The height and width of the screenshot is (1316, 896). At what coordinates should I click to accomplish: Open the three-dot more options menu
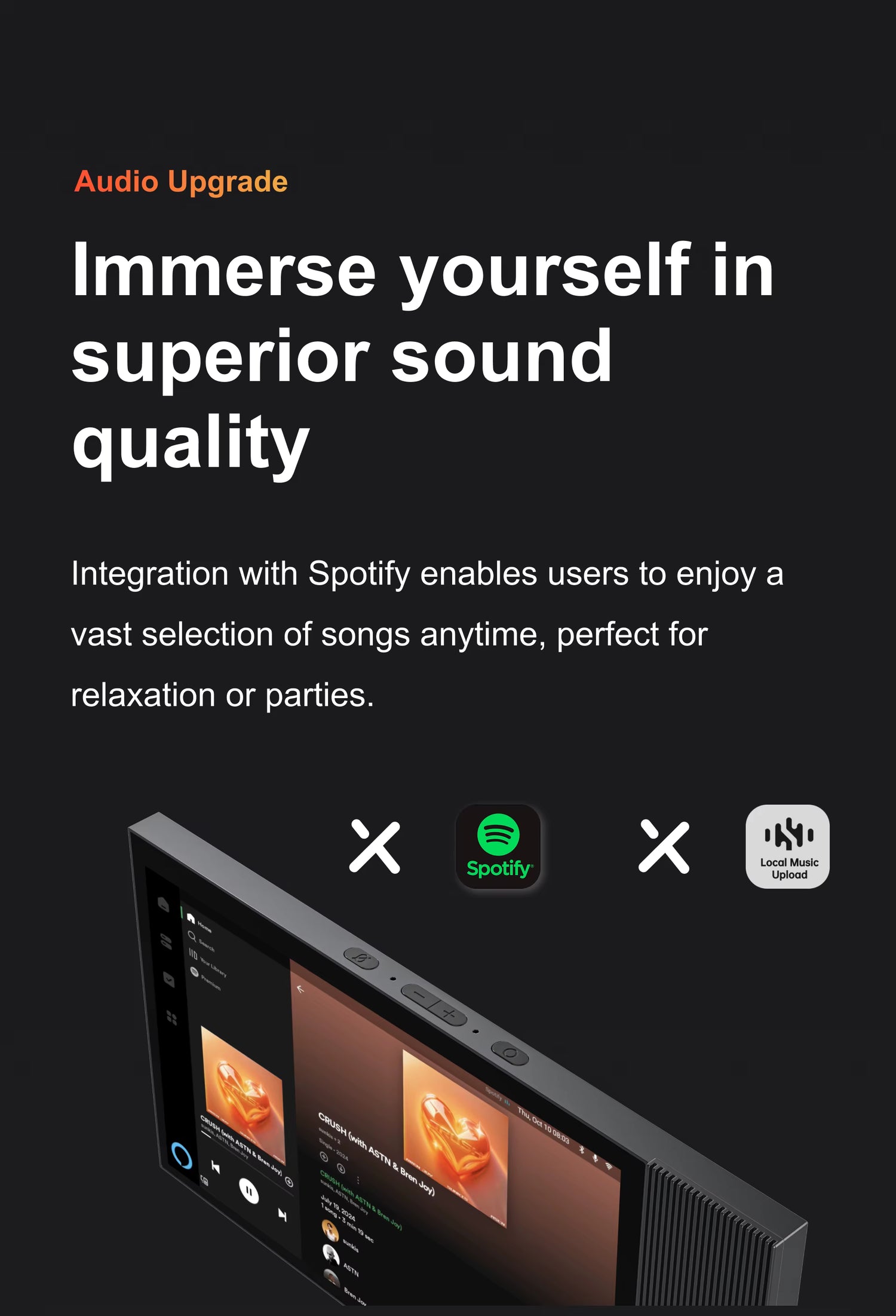[x=358, y=1179]
